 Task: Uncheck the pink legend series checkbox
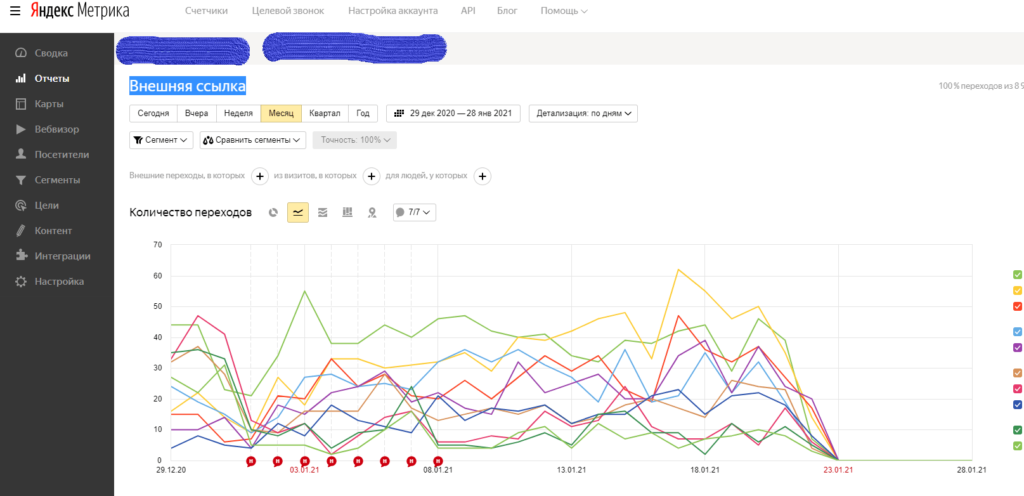click(1017, 388)
